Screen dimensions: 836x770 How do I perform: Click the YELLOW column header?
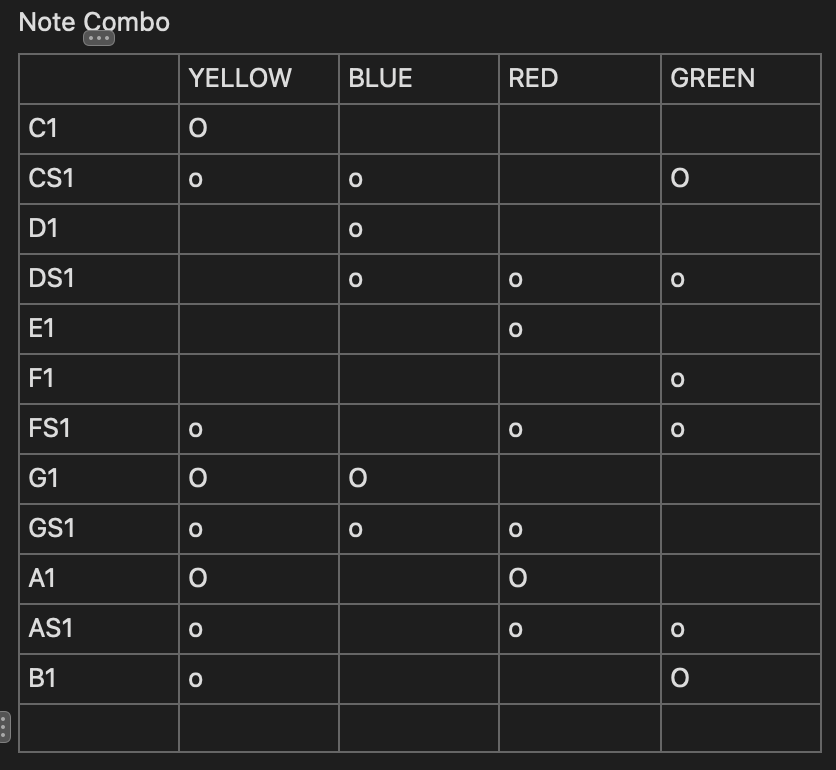(239, 78)
